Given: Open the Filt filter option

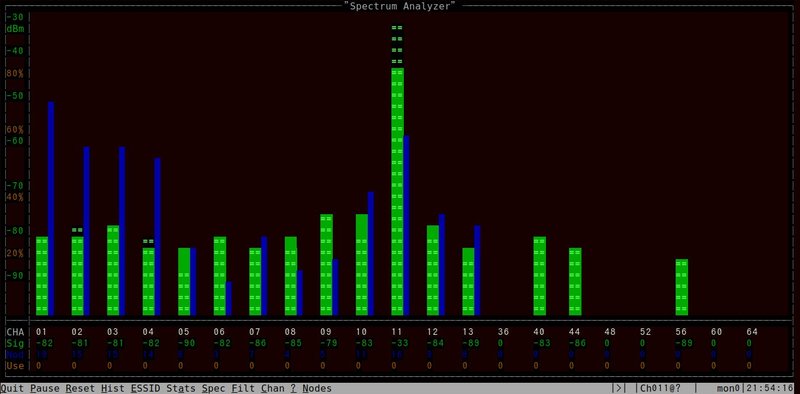Looking at the screenshot, I should coord(243,388).
